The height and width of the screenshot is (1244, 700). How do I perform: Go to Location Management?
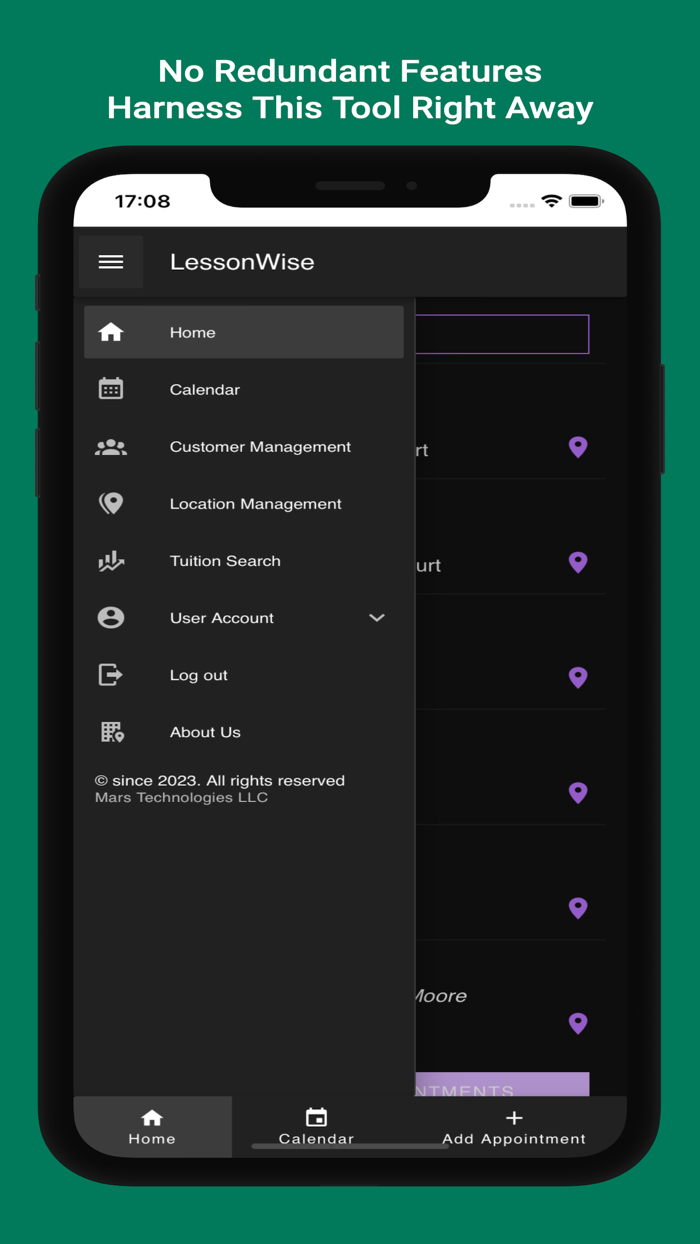click(x=244, y=504)
